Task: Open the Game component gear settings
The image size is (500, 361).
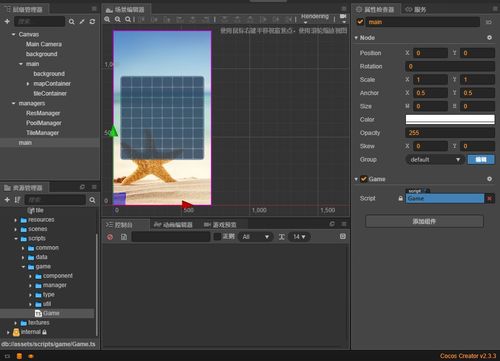Action: [x=489, y=179]
